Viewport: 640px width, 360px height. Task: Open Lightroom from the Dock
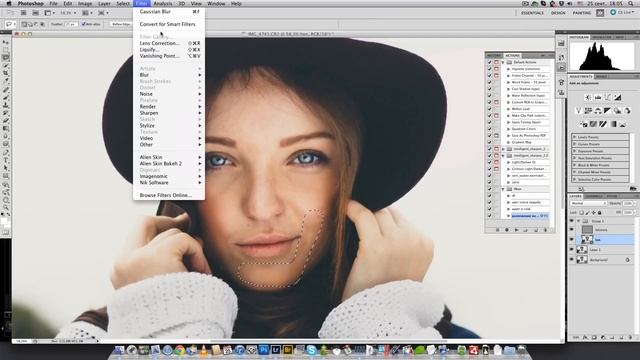pyautogui.click(x=276, y=350)
